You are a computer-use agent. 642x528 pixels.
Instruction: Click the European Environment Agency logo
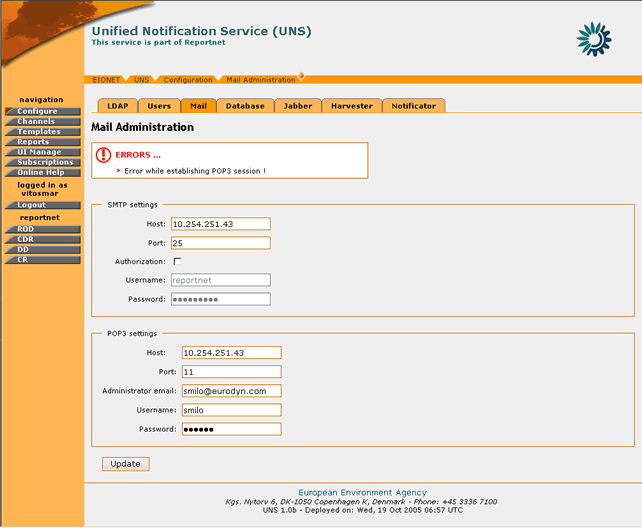[594, 39]
